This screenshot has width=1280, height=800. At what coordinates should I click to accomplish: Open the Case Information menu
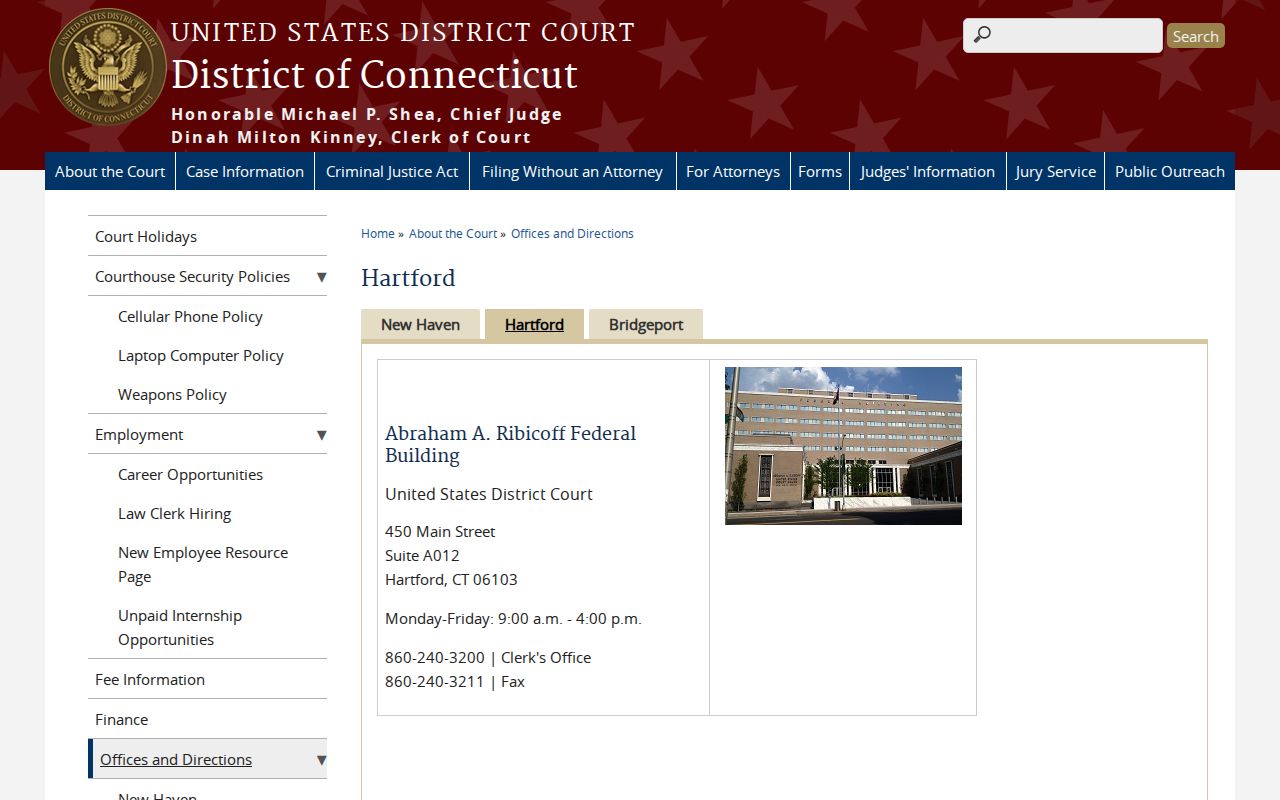pyautogui.click(x=245, y=171)
